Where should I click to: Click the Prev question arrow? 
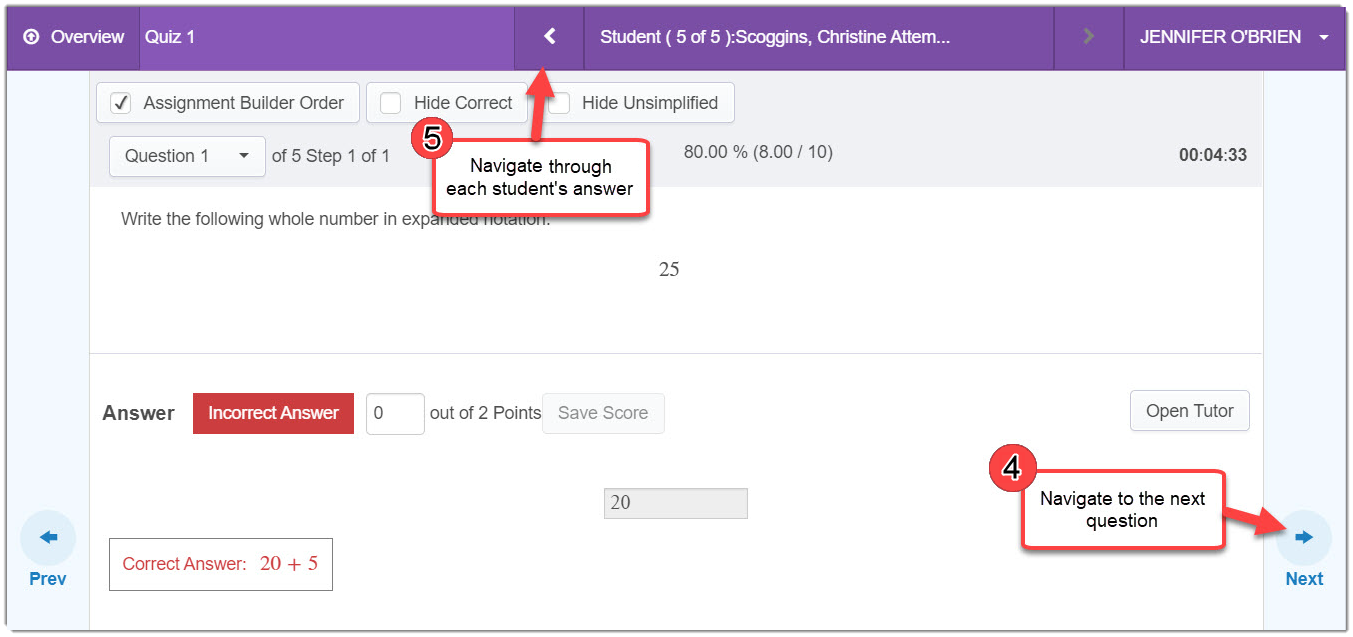point(48,539)
